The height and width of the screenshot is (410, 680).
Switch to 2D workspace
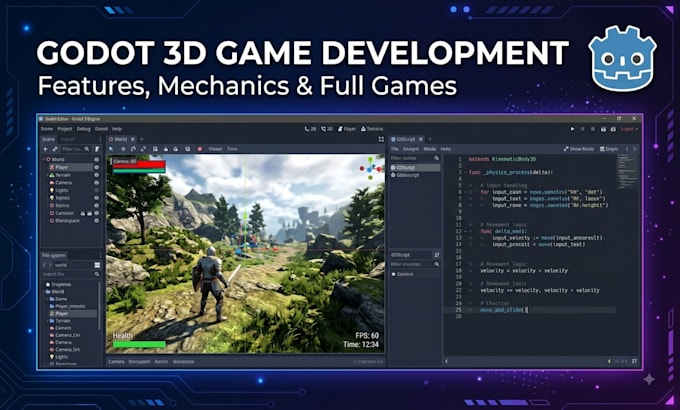coord(311,129)
